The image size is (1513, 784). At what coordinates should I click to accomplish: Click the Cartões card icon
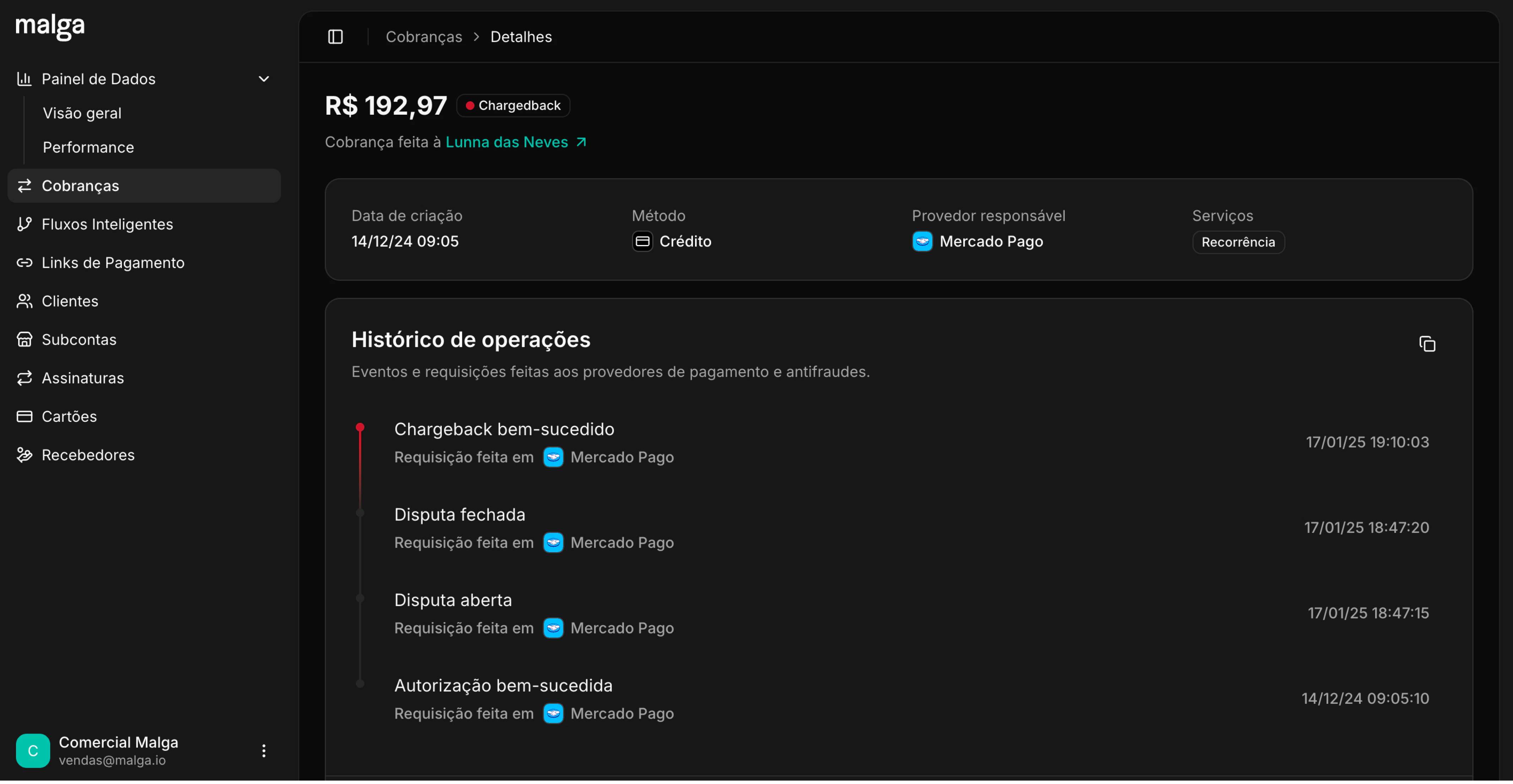click(24, 416)
